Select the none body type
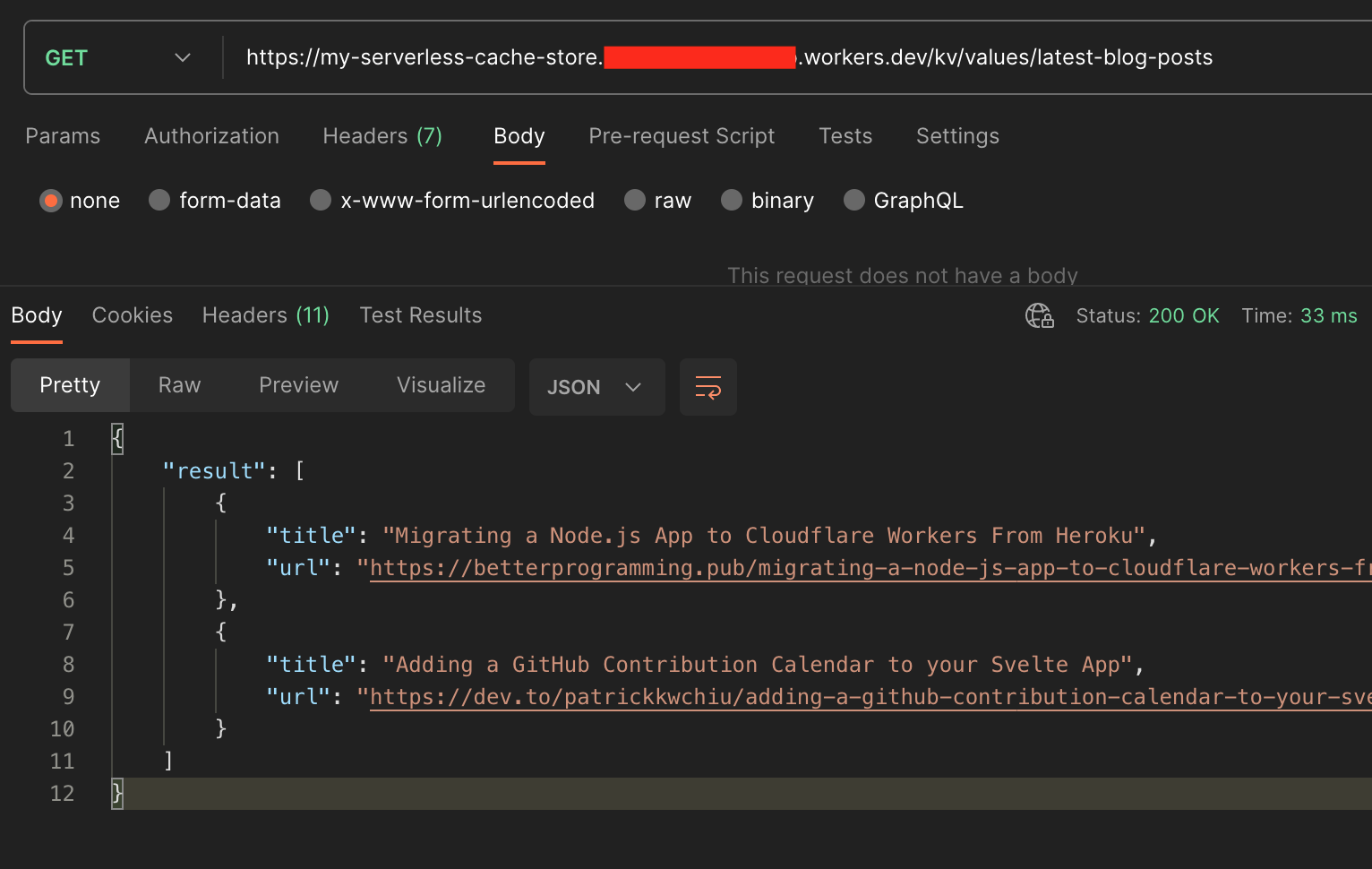Image resolution: width=1372 pixels, height=869 pixels. (x=80, y=201)
